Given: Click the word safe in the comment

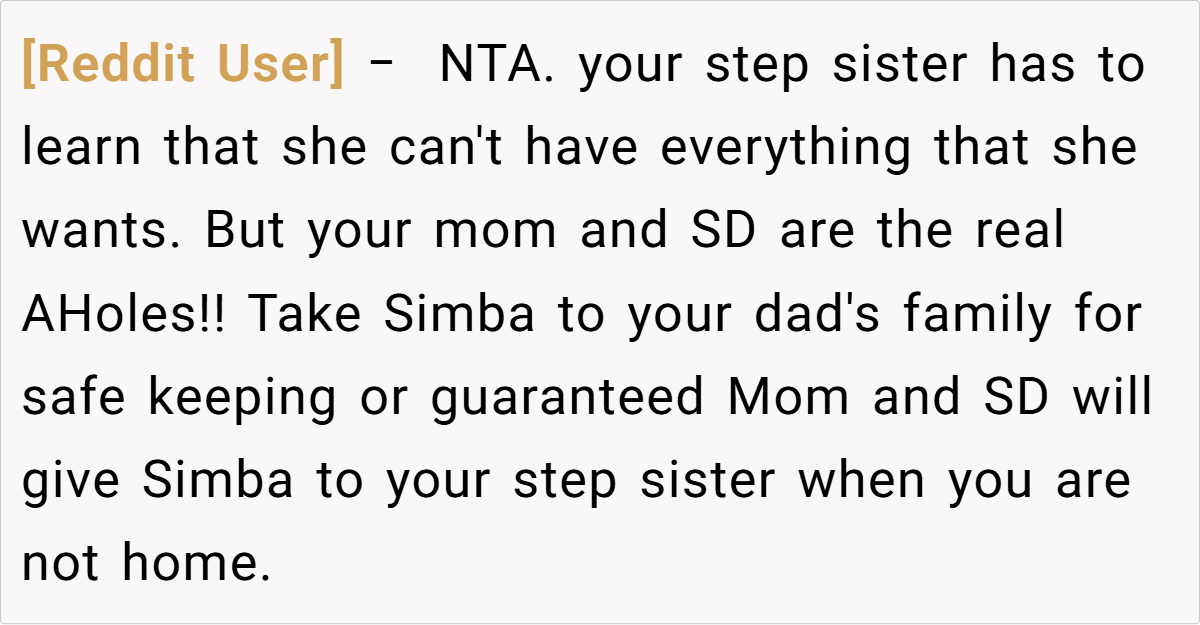Looking at the screenshot, I should click(74, 399).
